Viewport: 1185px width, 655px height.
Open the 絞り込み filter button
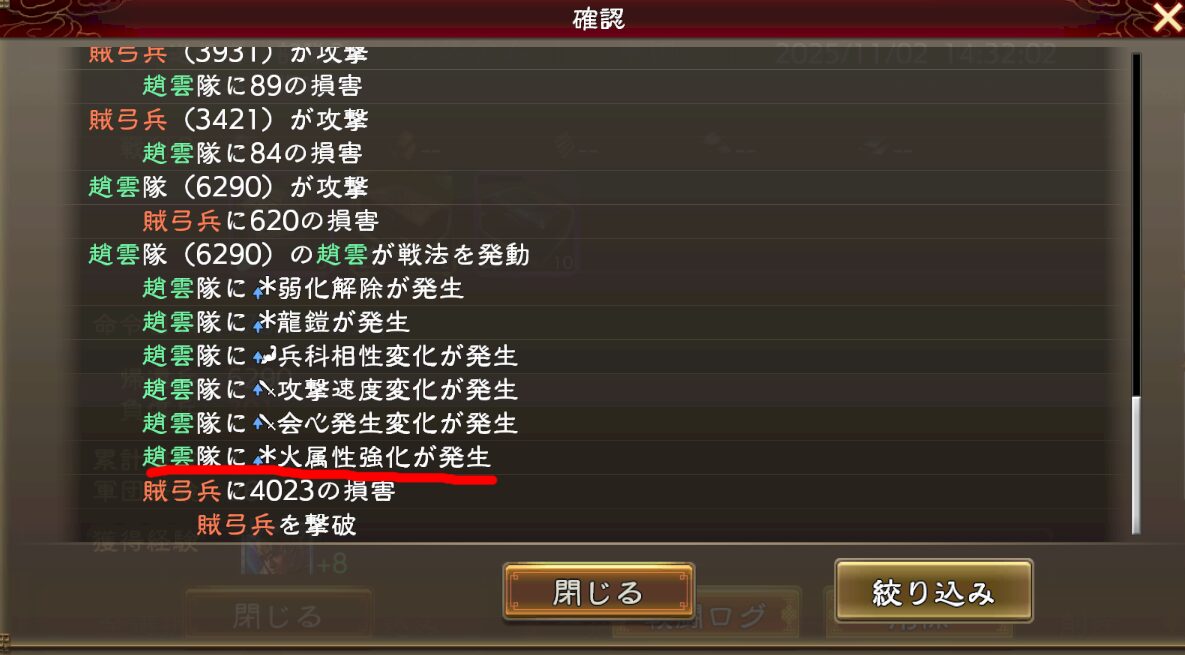click(x=933, y=591)
